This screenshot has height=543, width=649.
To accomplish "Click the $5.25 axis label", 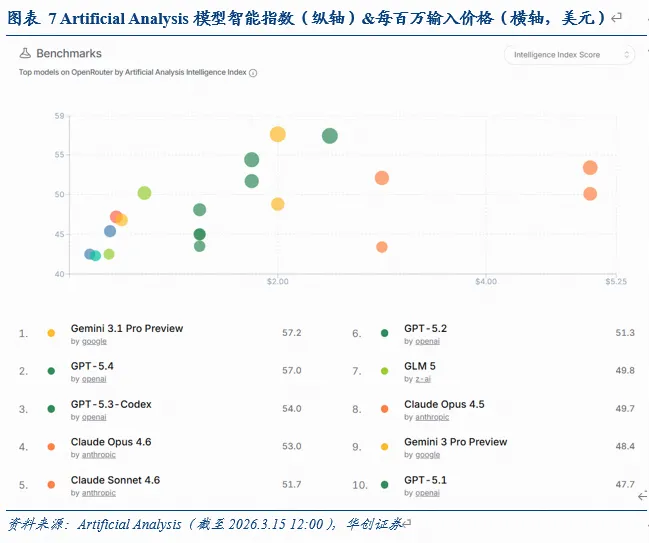I will (x=616, y=282).
